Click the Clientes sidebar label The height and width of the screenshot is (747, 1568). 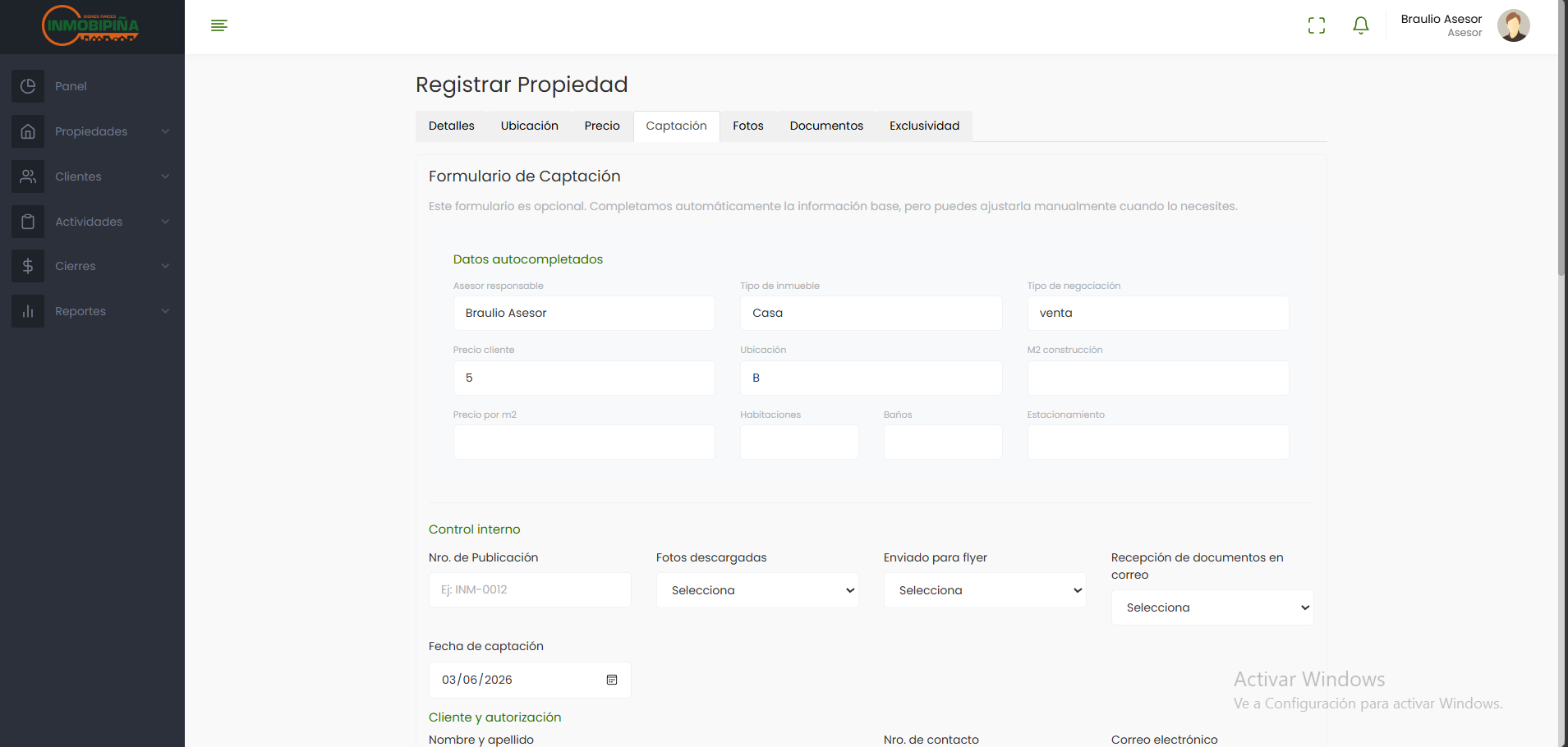point(78,176)
